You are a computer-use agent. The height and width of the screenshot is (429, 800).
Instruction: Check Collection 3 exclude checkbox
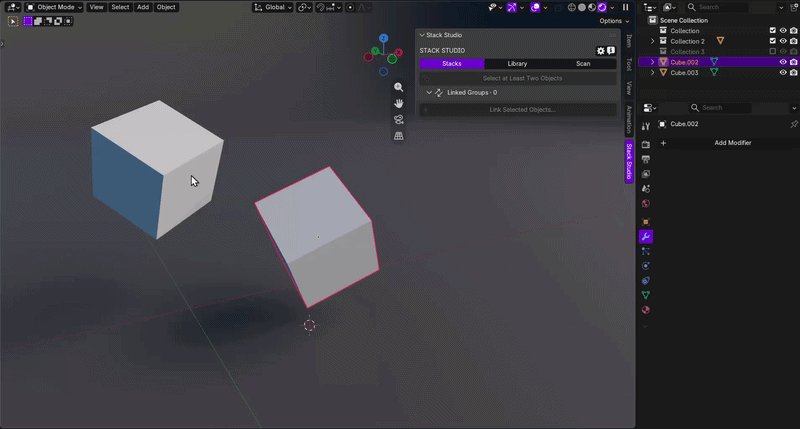tap(772, 52)
